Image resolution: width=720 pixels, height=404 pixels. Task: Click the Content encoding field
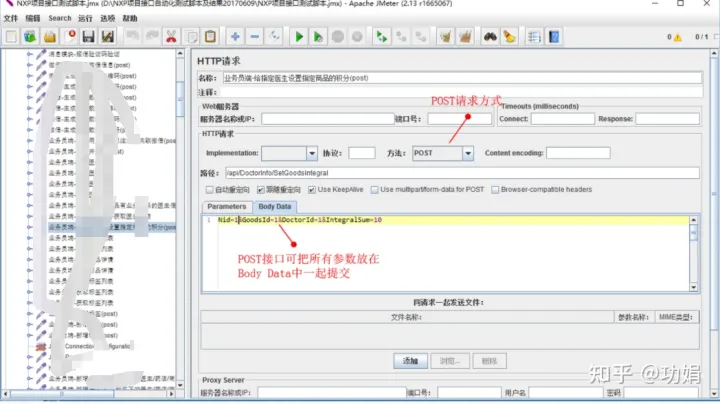[x=578, y=153]
